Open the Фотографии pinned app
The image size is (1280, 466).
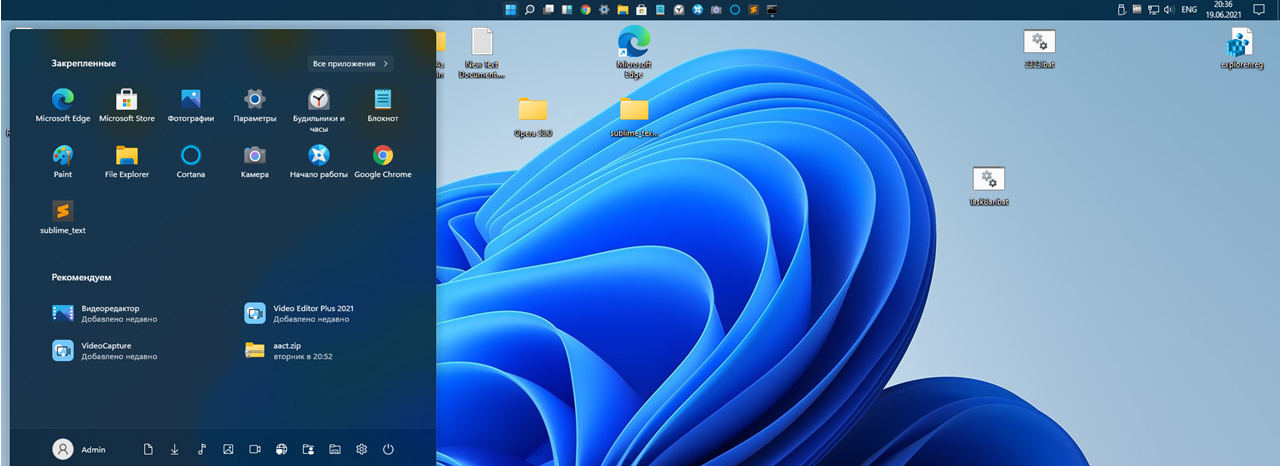tap(191, 105)
